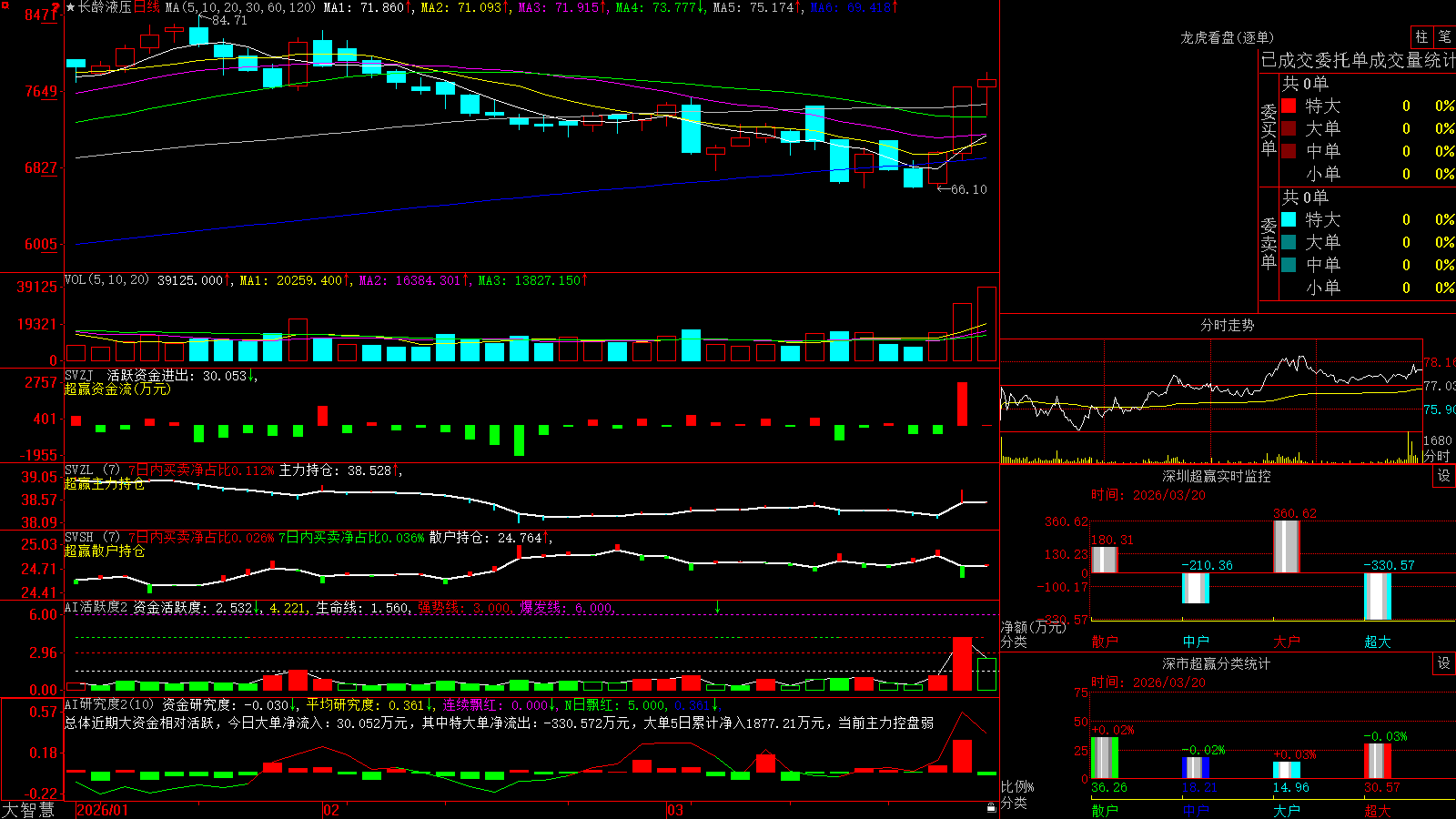Screen dimensions: 1456x819
Task: Click the dark red 大单 buy-order swatch
Action: click(1289, 128)
